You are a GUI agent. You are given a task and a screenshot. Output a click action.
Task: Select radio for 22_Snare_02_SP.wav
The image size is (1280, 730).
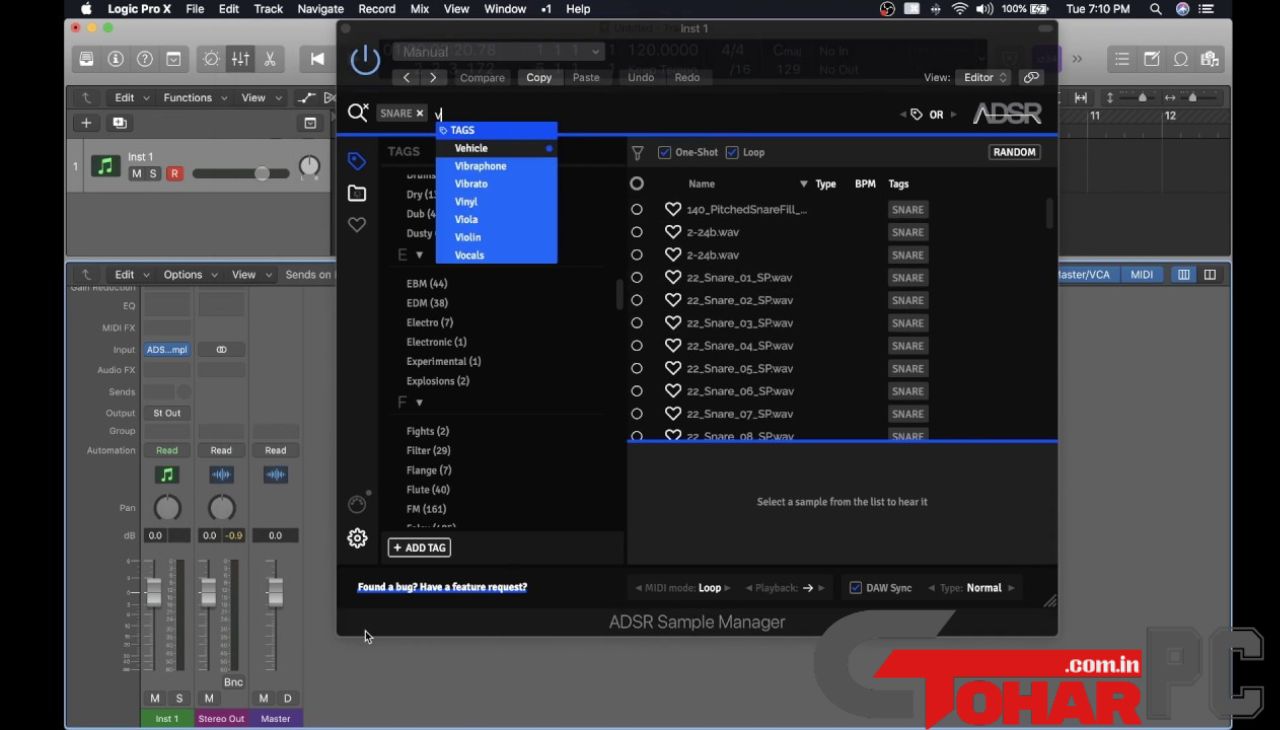[637, 300]
